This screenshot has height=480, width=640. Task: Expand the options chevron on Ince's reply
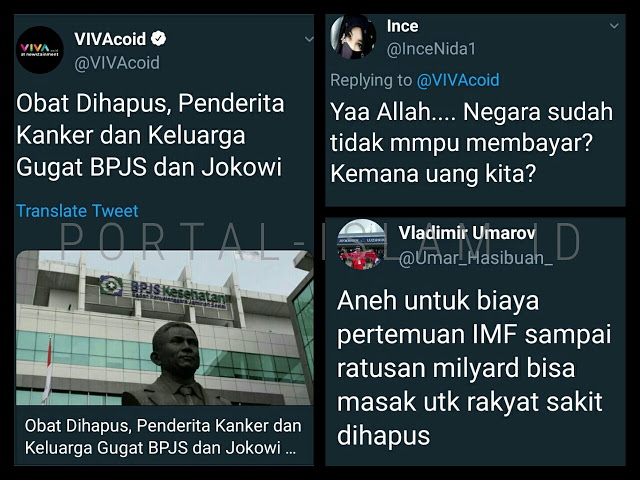coord(614,26)
